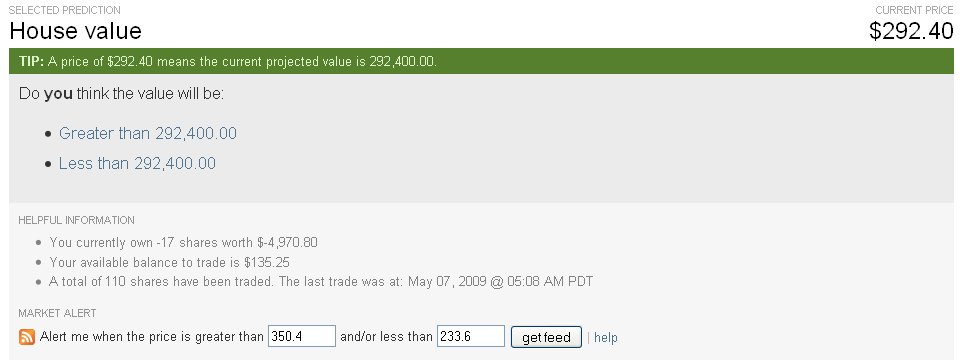964x360 pixels.
Task: Click the HELPFUL INFORMATION section heading
Action: (76, 220)
